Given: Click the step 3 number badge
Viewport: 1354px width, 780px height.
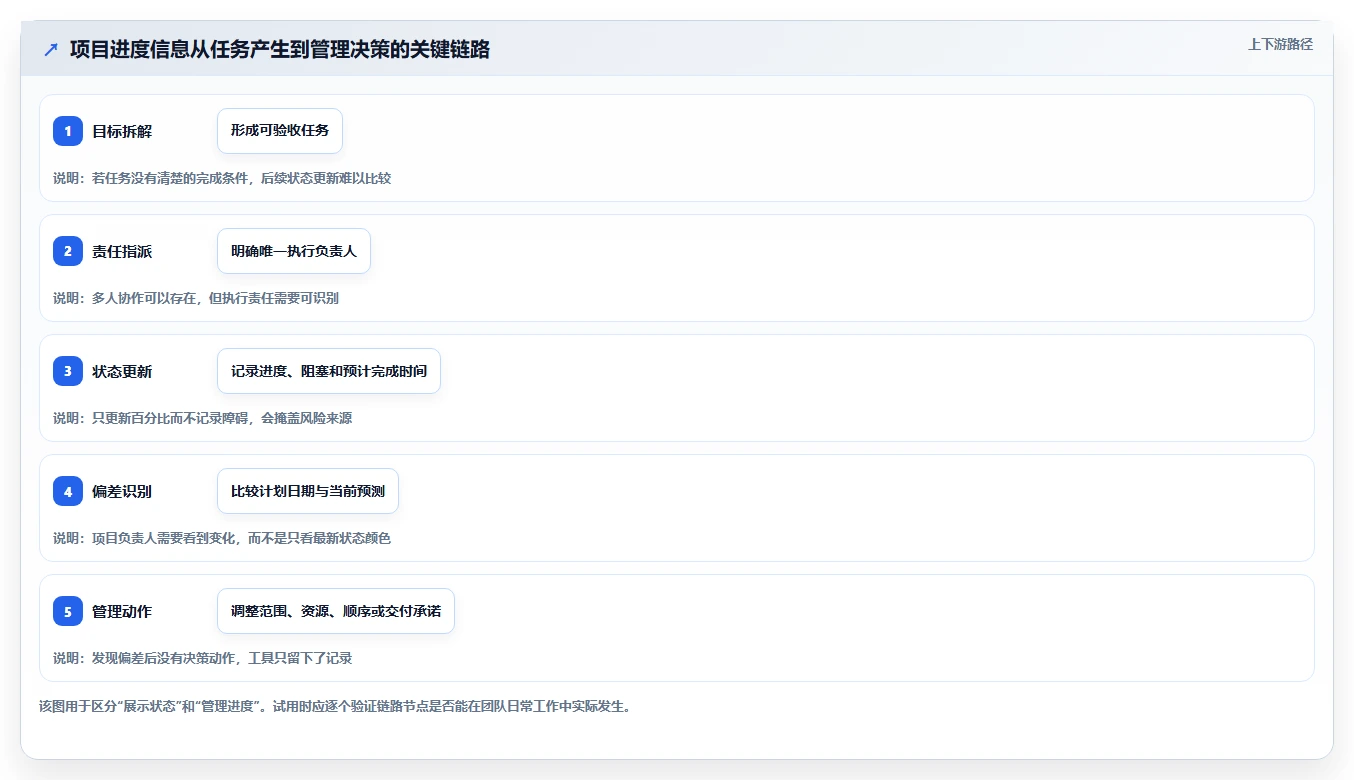Looking at the screenshot, I should click(x=68, y=371).
